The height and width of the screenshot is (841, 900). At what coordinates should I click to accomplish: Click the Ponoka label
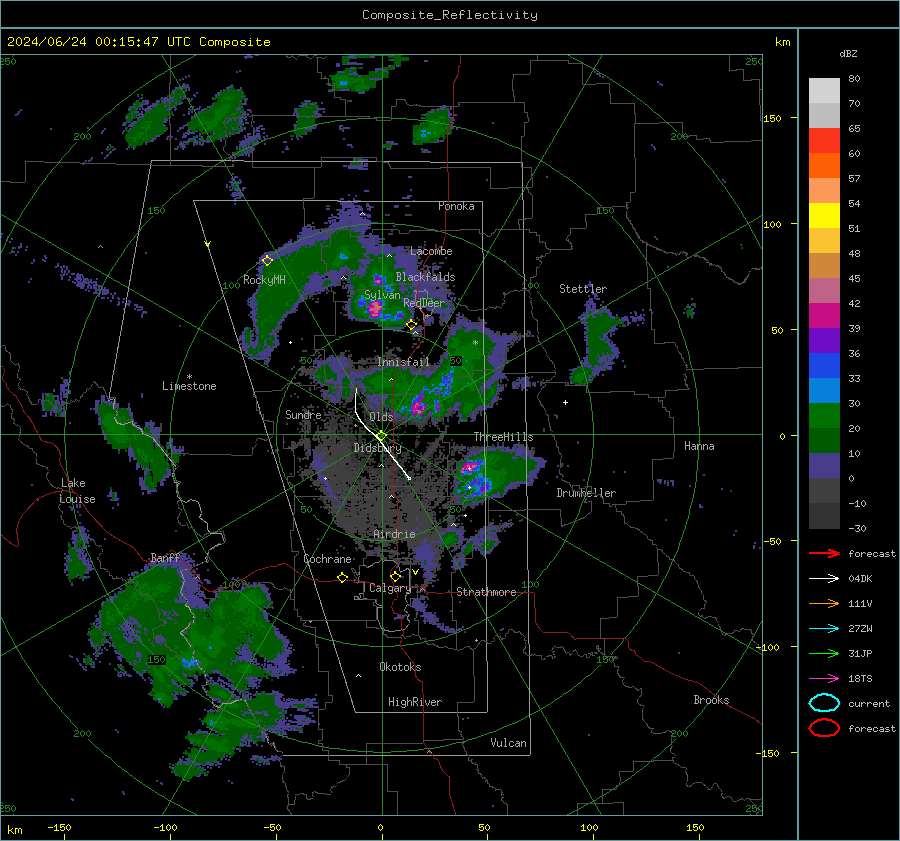point(456,206)
